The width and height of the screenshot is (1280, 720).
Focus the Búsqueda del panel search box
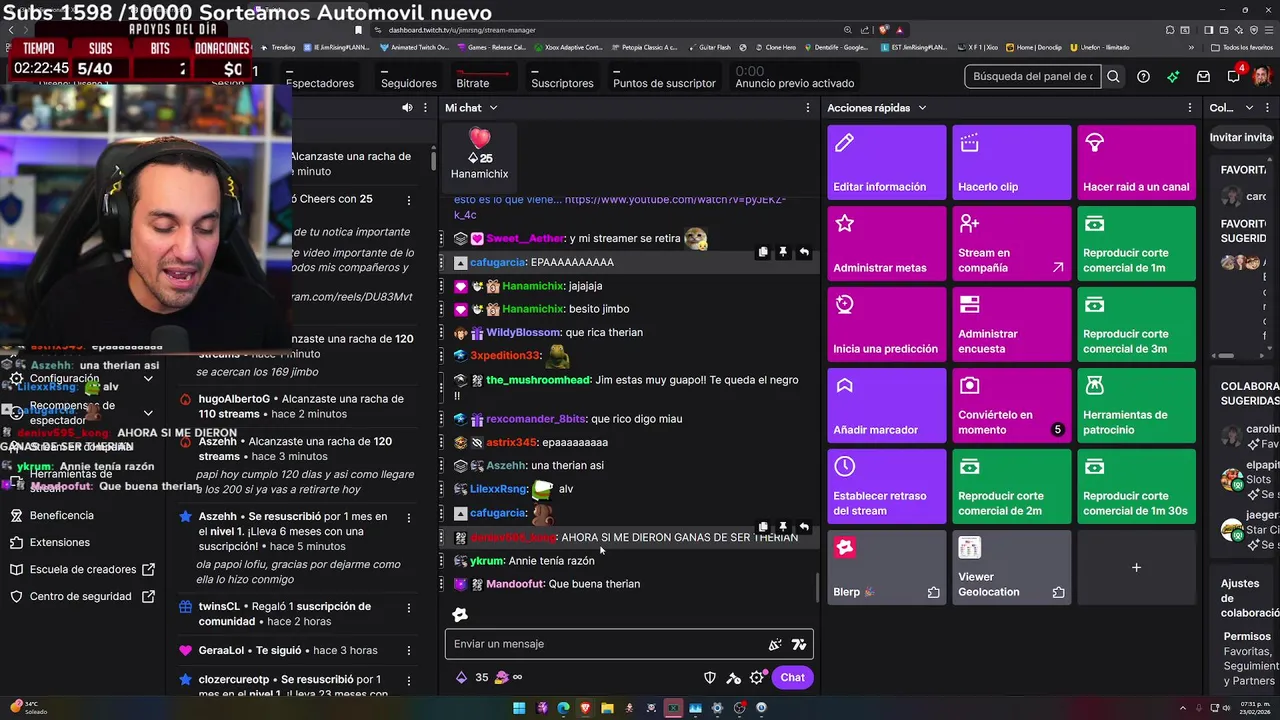[x=1032, y=76]
